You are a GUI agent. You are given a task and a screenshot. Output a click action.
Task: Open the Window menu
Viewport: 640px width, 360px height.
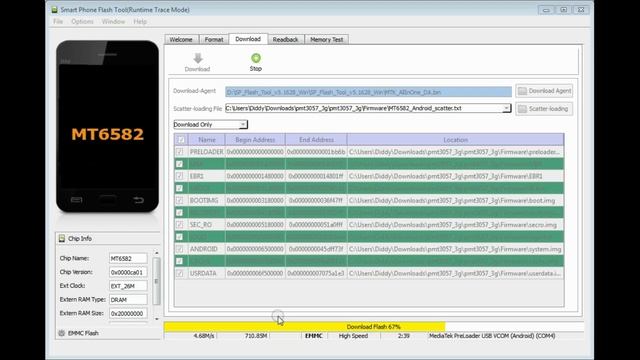tap(113, 22)
